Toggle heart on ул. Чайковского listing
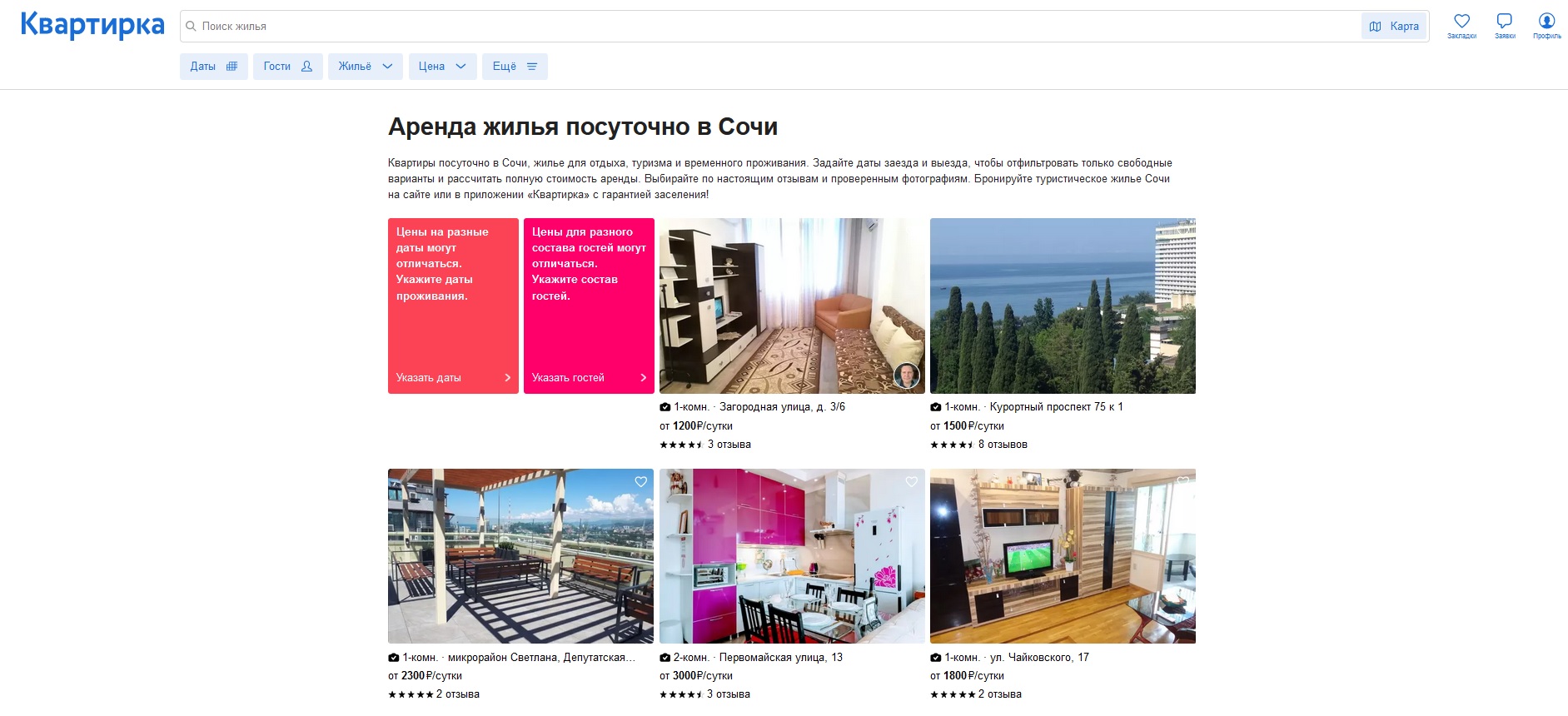 click(x=1182, y=481)
